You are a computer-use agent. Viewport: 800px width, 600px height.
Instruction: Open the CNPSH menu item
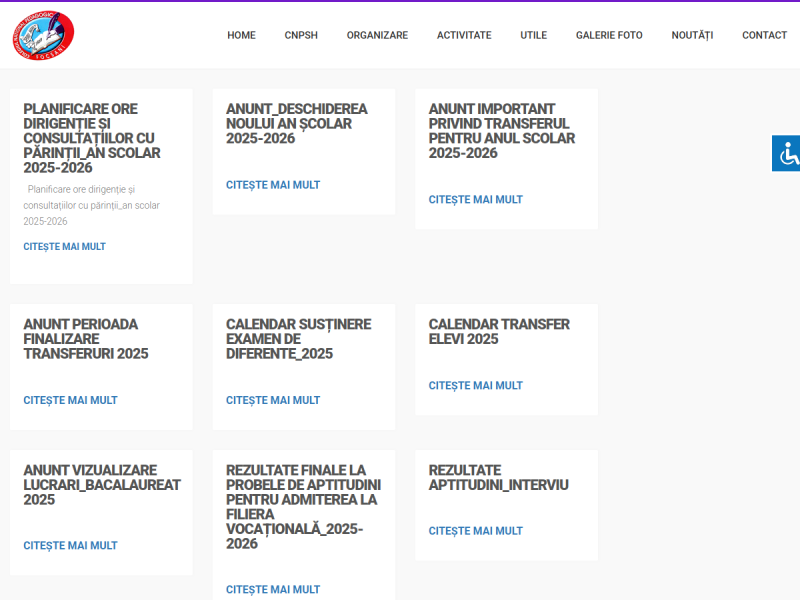click(301, 35)
